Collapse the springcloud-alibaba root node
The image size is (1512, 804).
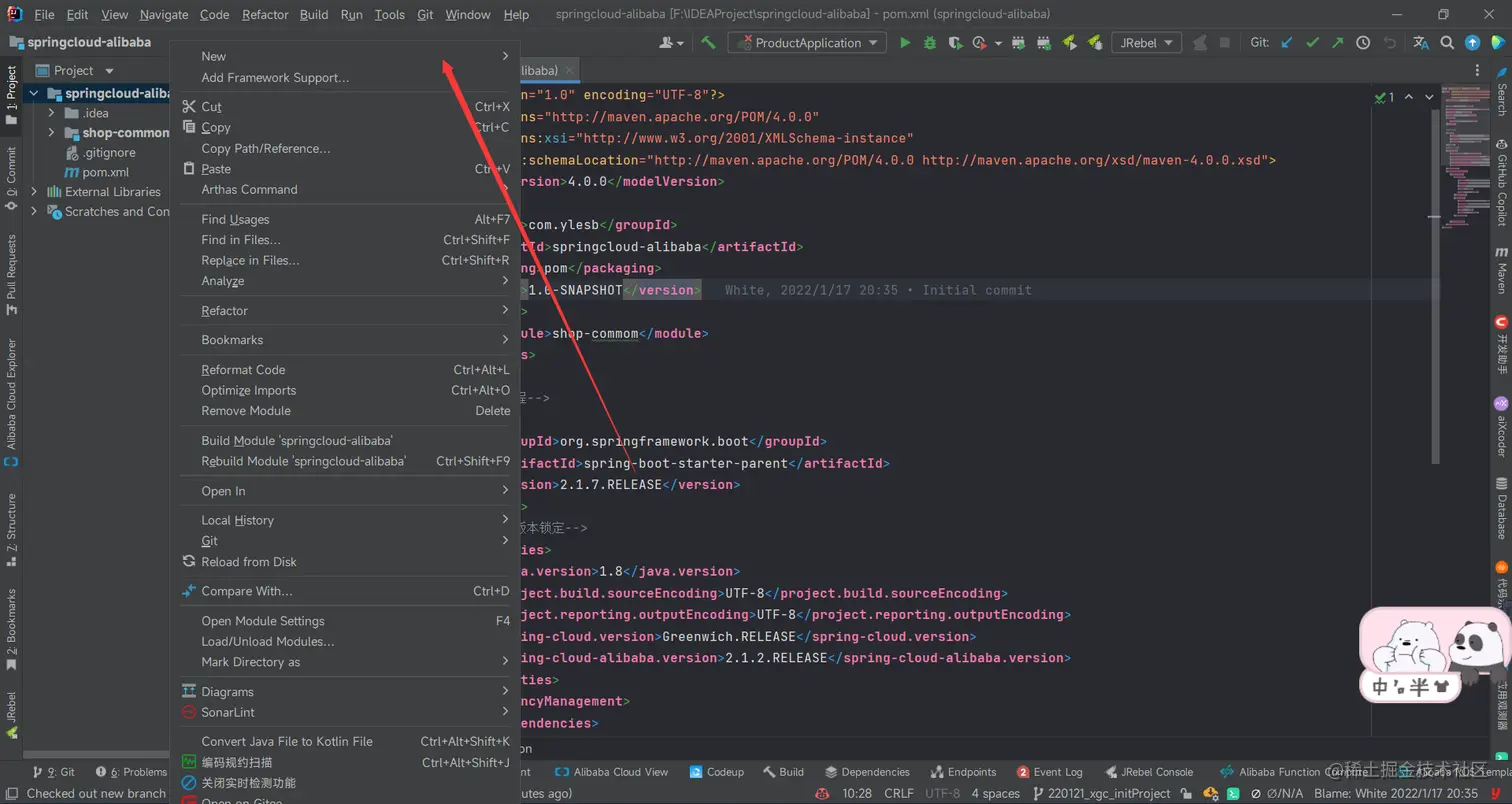(34, 93)
